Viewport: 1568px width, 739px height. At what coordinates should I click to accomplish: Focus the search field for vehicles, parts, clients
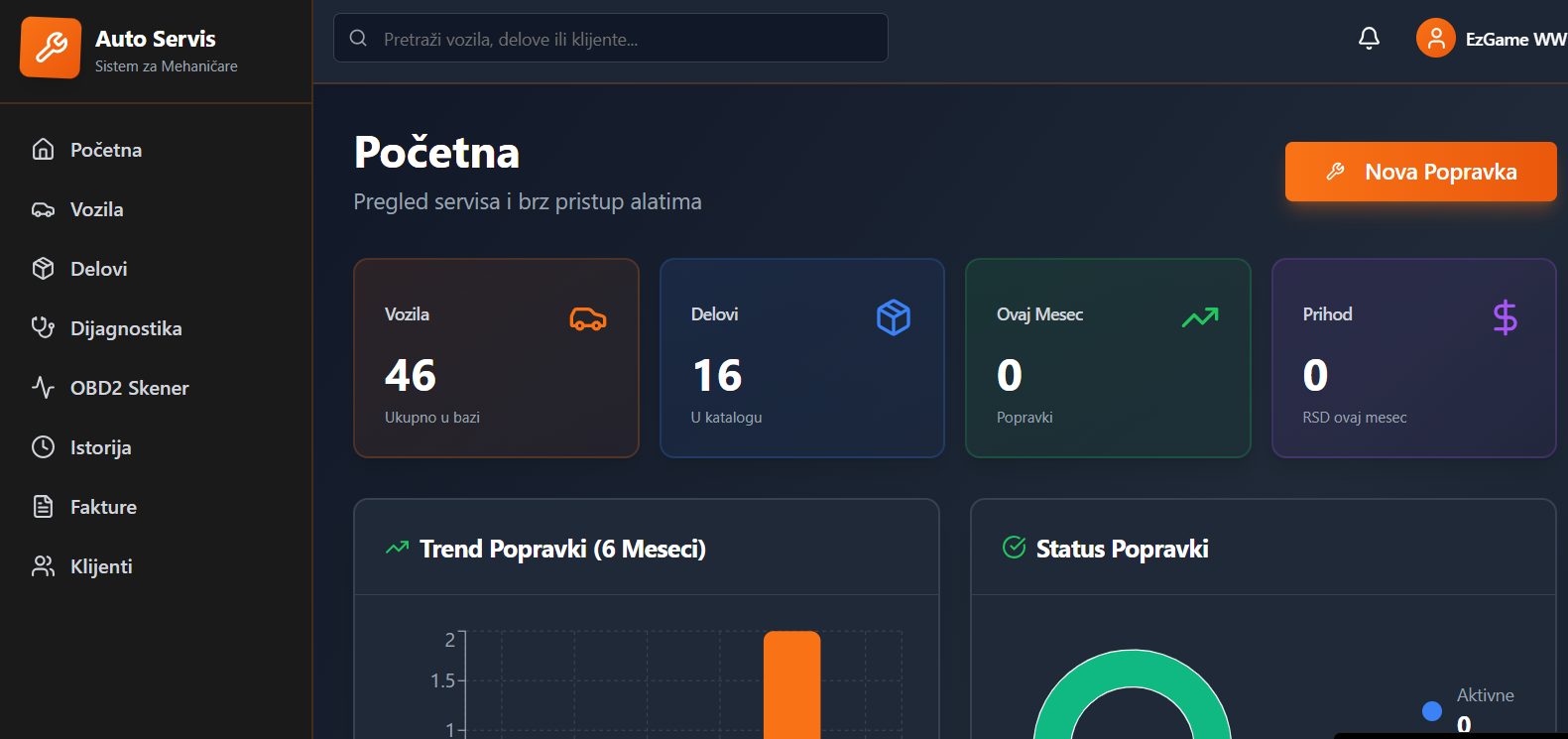(625, 39)
